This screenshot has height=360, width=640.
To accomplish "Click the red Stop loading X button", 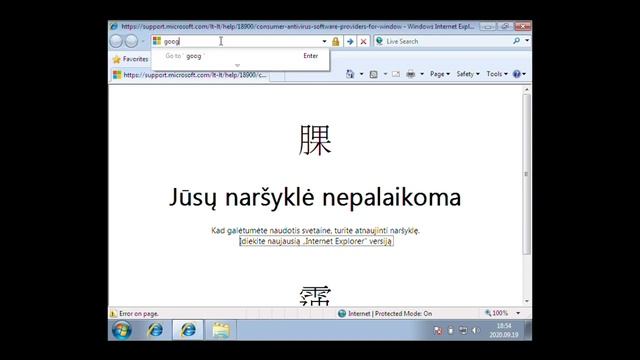I will [x=363, y=41].
